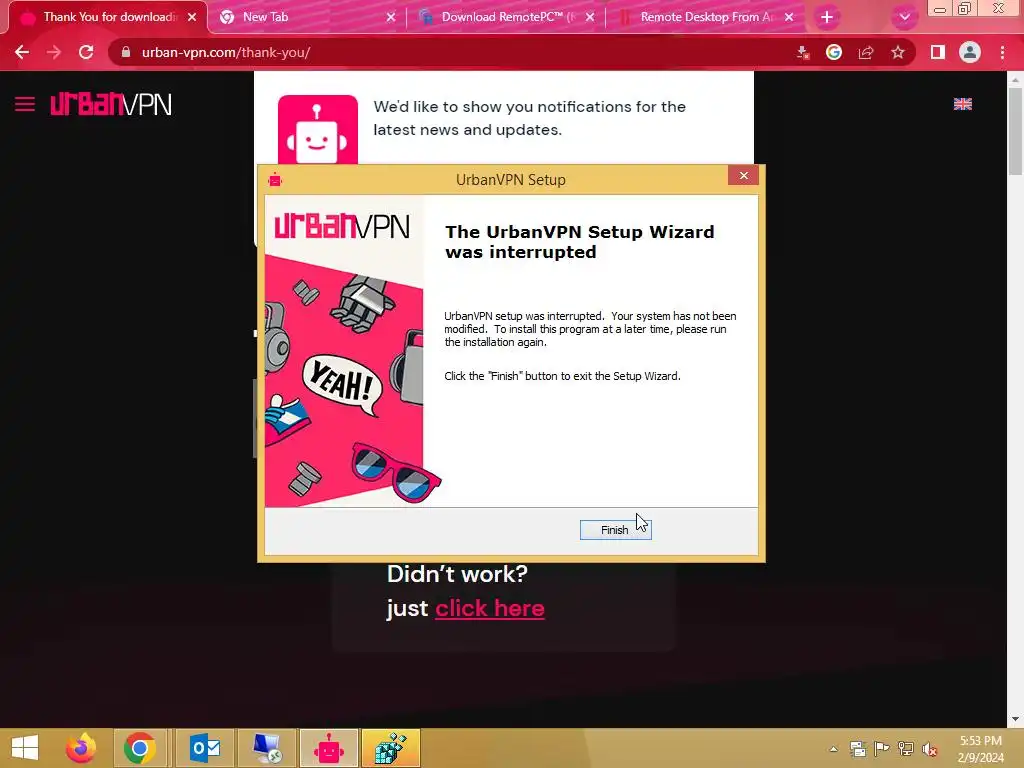1024x768 pixels.
Task: Launch Firefox from taskbar
Action: [x=81, y=748]
